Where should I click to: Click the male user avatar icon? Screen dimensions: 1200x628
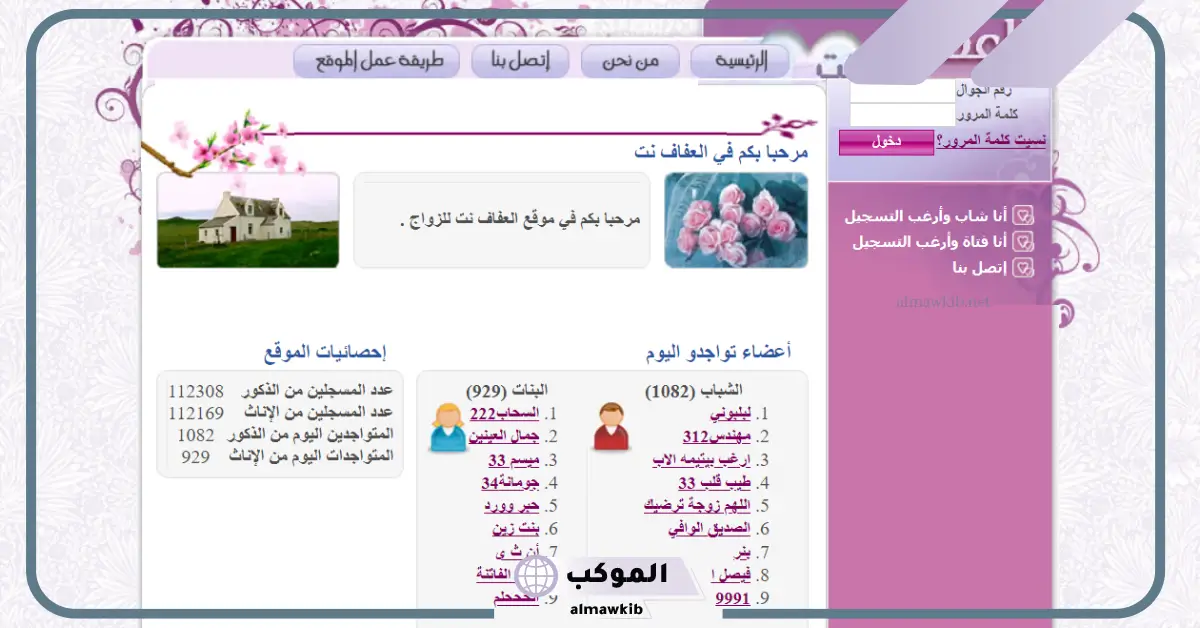pos(612,427)
